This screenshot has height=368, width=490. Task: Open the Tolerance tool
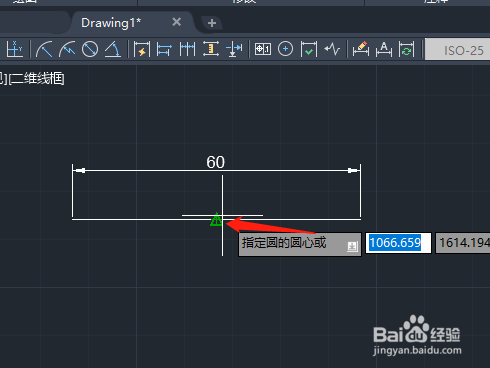[263, 49]
